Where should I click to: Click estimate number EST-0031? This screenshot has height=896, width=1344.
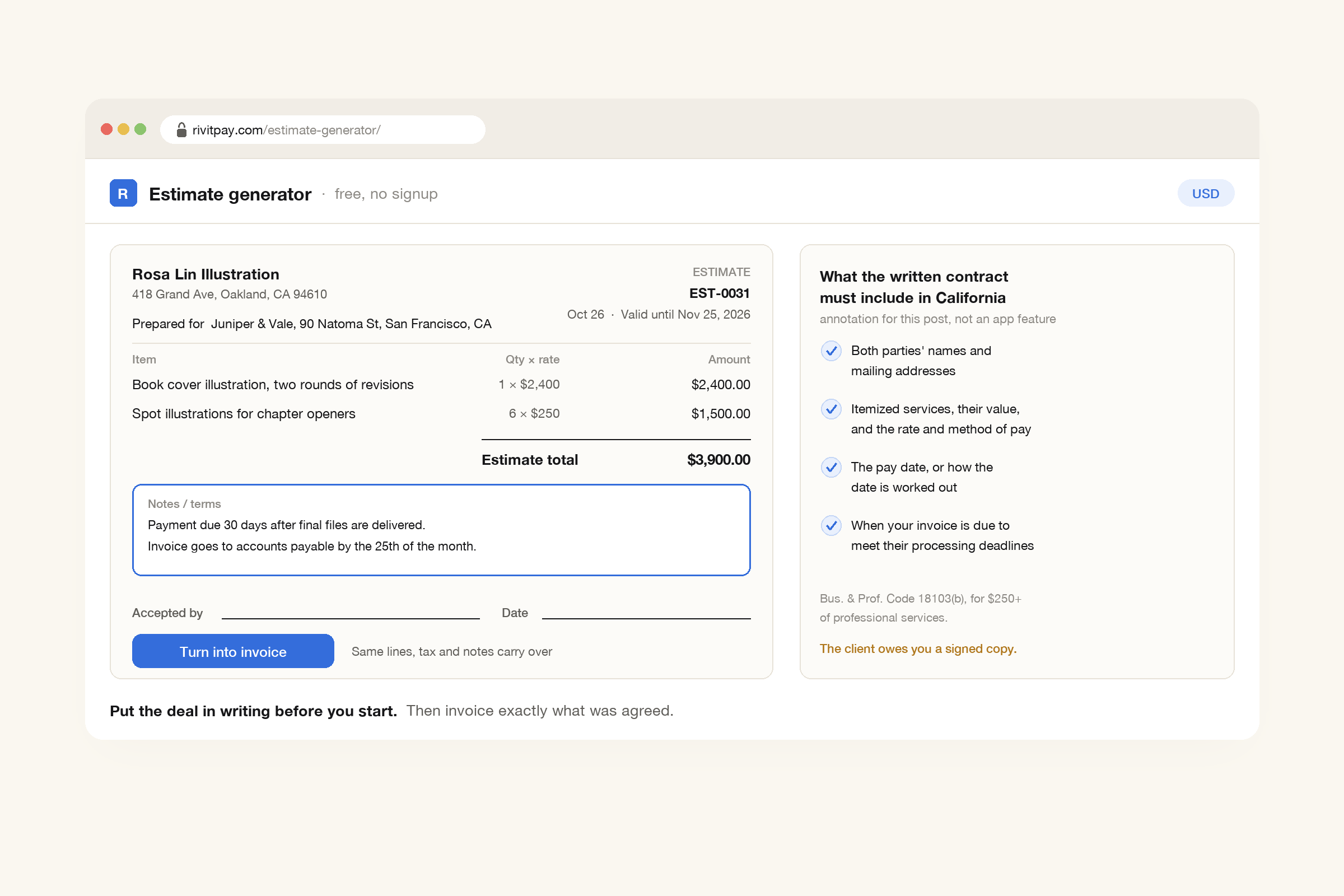point(720,293)
